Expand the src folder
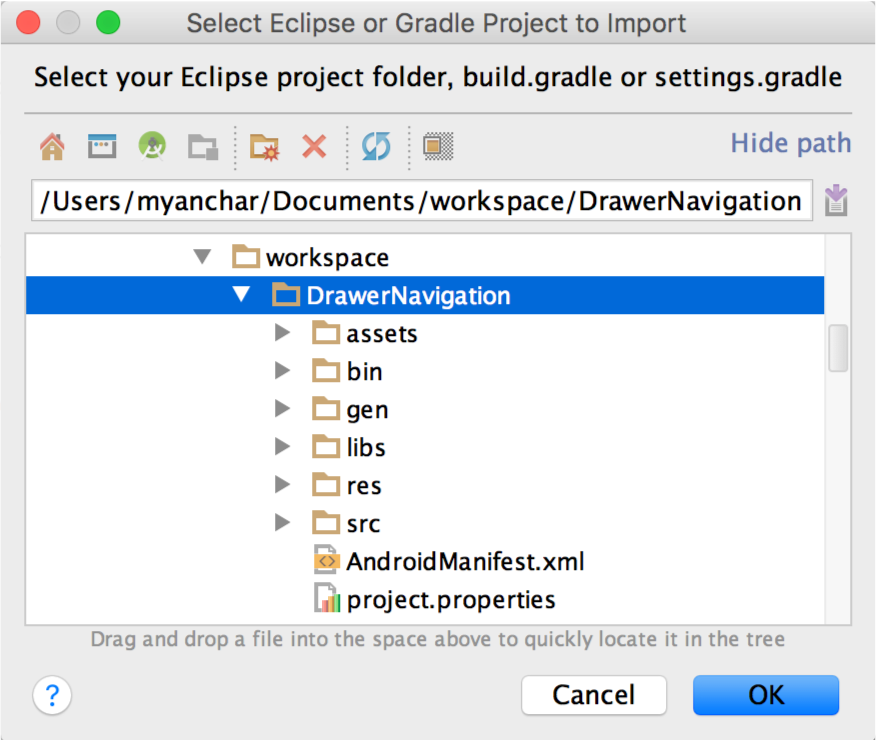Screen dimensions: 876x740 [282, 522]
